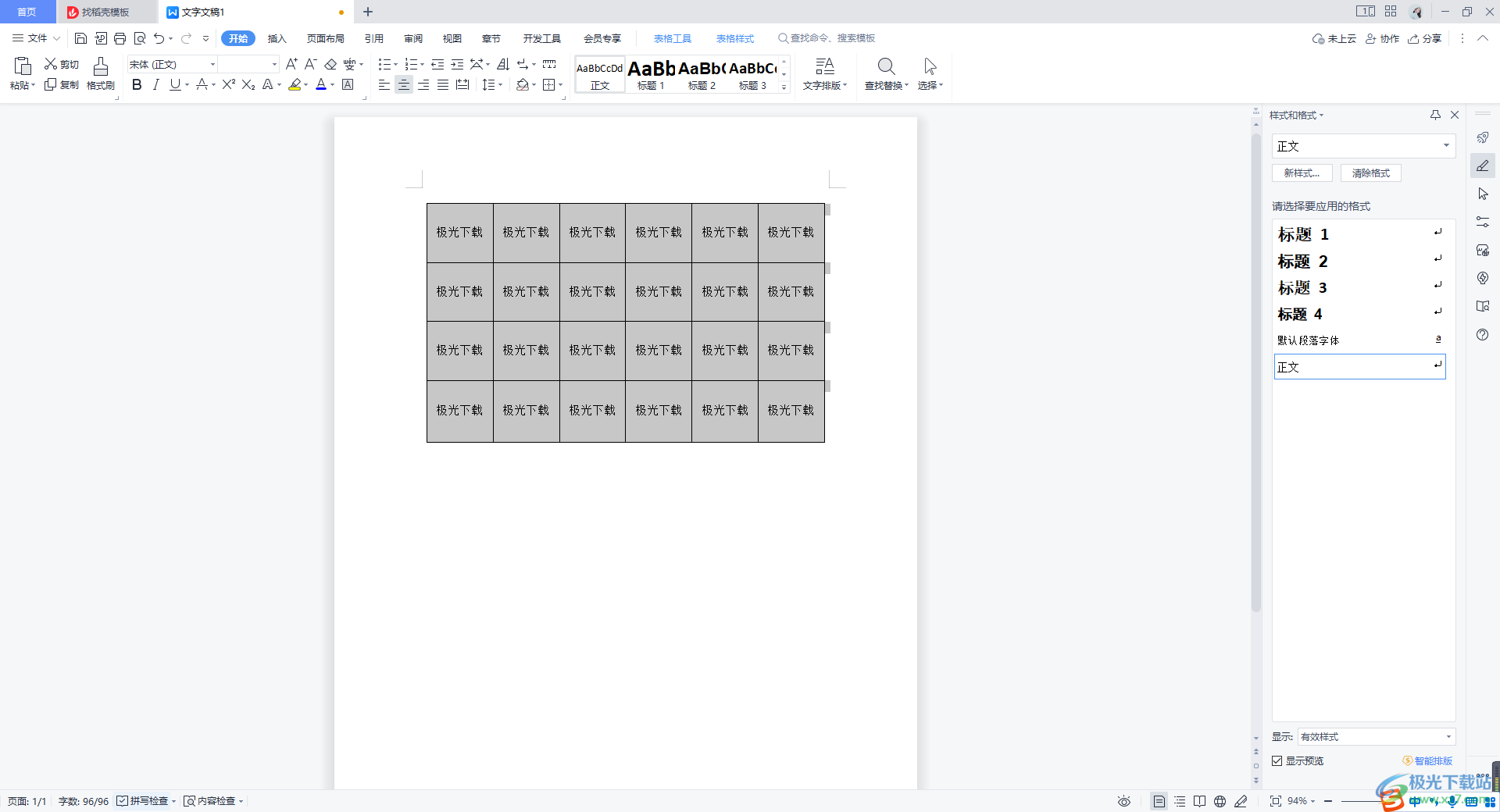Viewport: 1500px width, 812px height.
Task: Align text right
Action: pos(423,84)
